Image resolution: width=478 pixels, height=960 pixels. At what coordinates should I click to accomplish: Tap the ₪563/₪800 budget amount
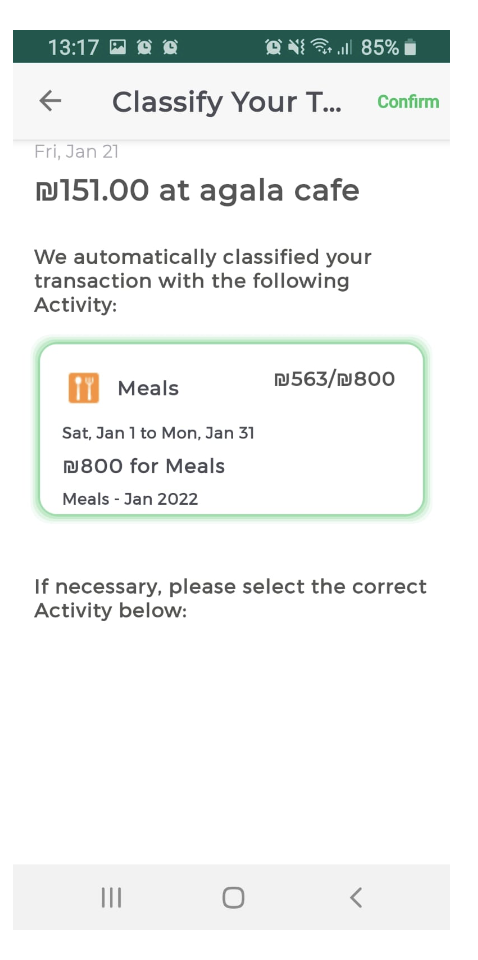335,380
